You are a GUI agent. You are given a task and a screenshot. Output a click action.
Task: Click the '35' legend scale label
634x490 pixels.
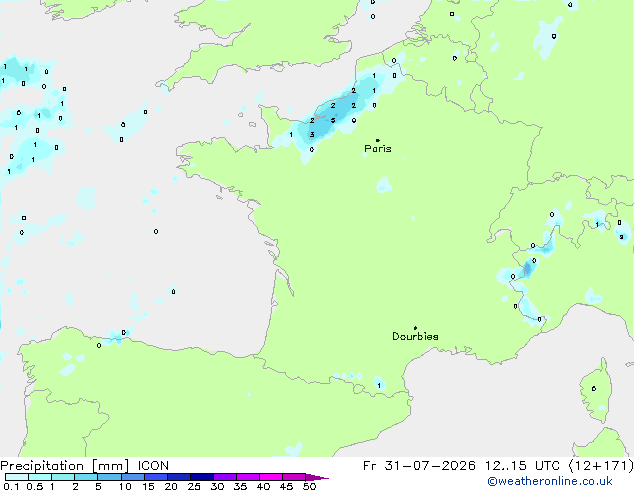point(240,486)
